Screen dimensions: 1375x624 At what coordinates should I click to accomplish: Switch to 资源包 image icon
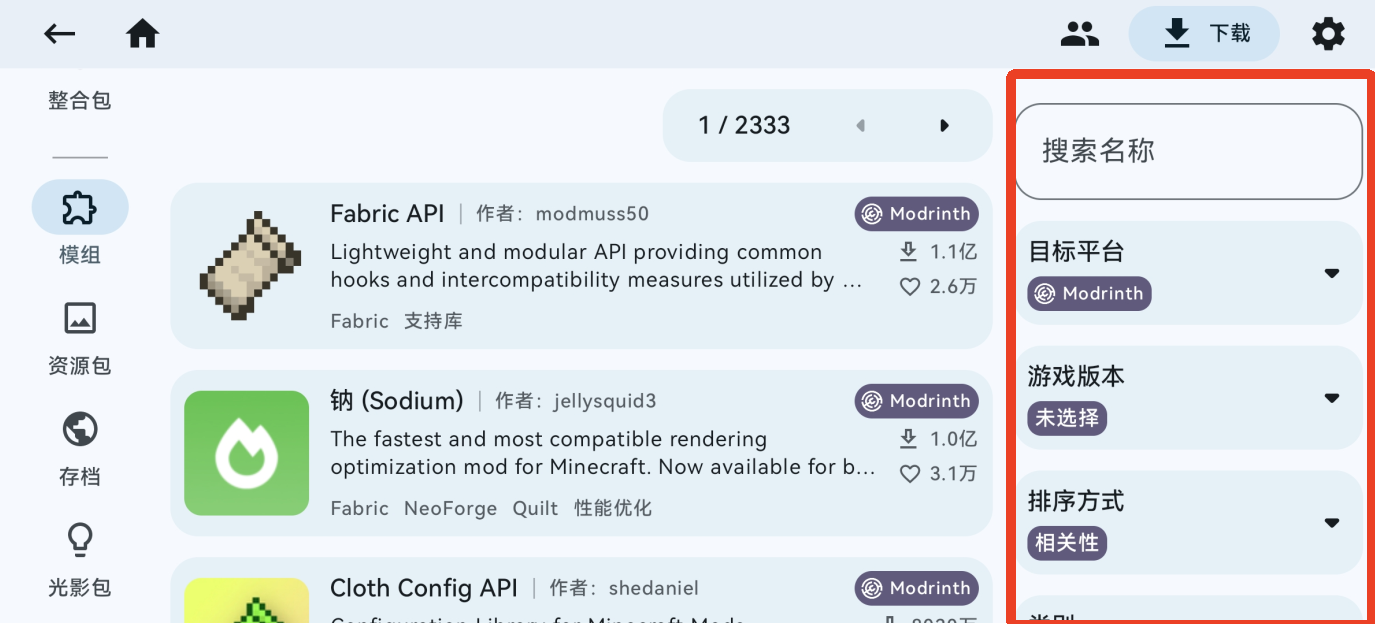80,318
